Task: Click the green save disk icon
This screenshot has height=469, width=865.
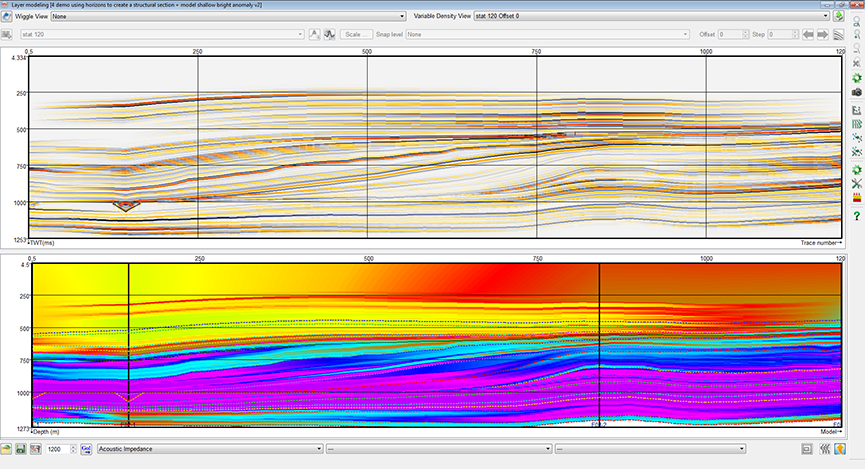Action: coord(21,449)
